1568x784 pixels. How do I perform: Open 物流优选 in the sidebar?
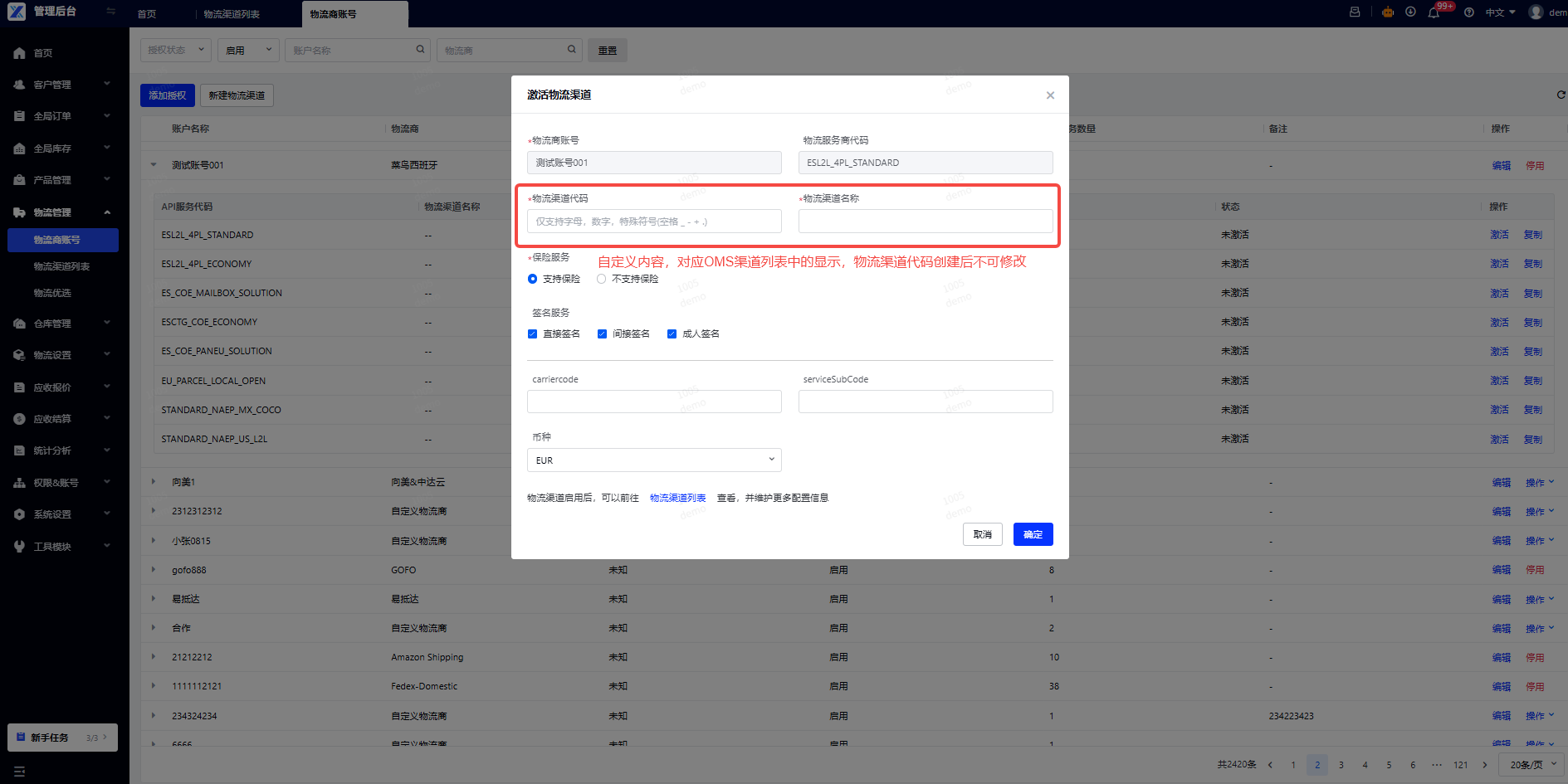[52, 293]
